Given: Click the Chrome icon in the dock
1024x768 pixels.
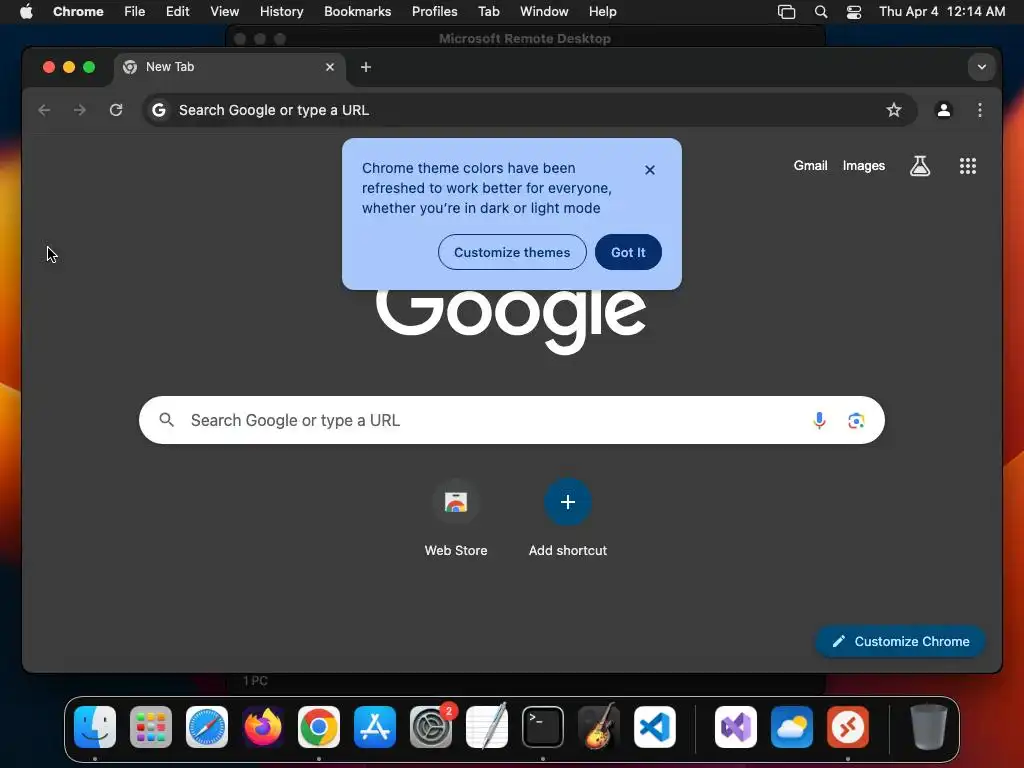Looking at the screenshot, I should click(x=319, y=727).
